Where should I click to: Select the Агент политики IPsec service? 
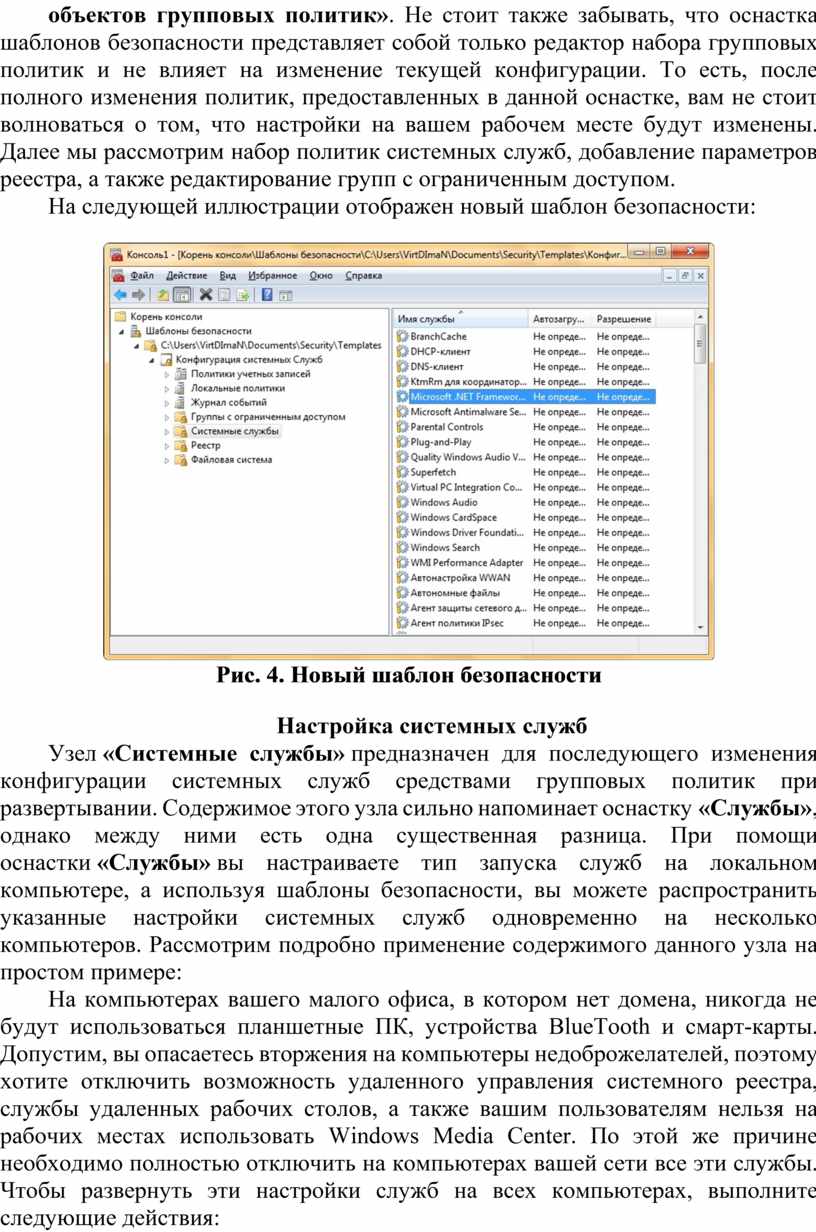pyautogui.click(x=525, y=623)
